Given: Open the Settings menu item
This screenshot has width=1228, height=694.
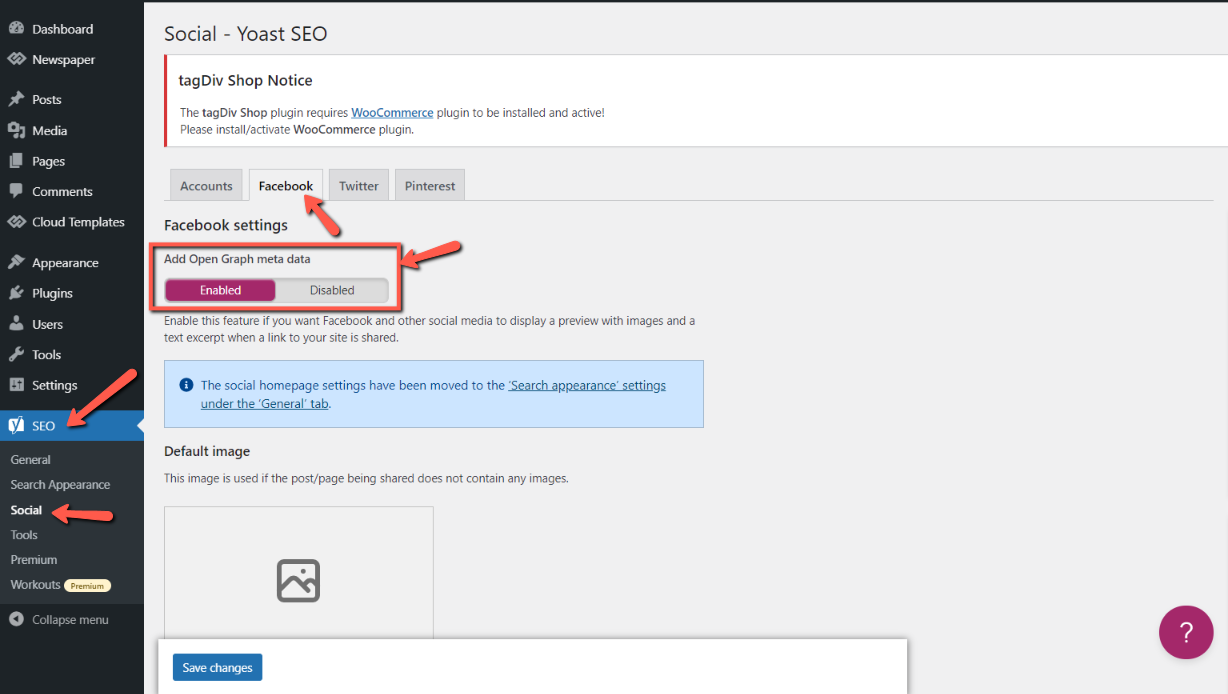Looking at the screenshot, I should (72, 385).
